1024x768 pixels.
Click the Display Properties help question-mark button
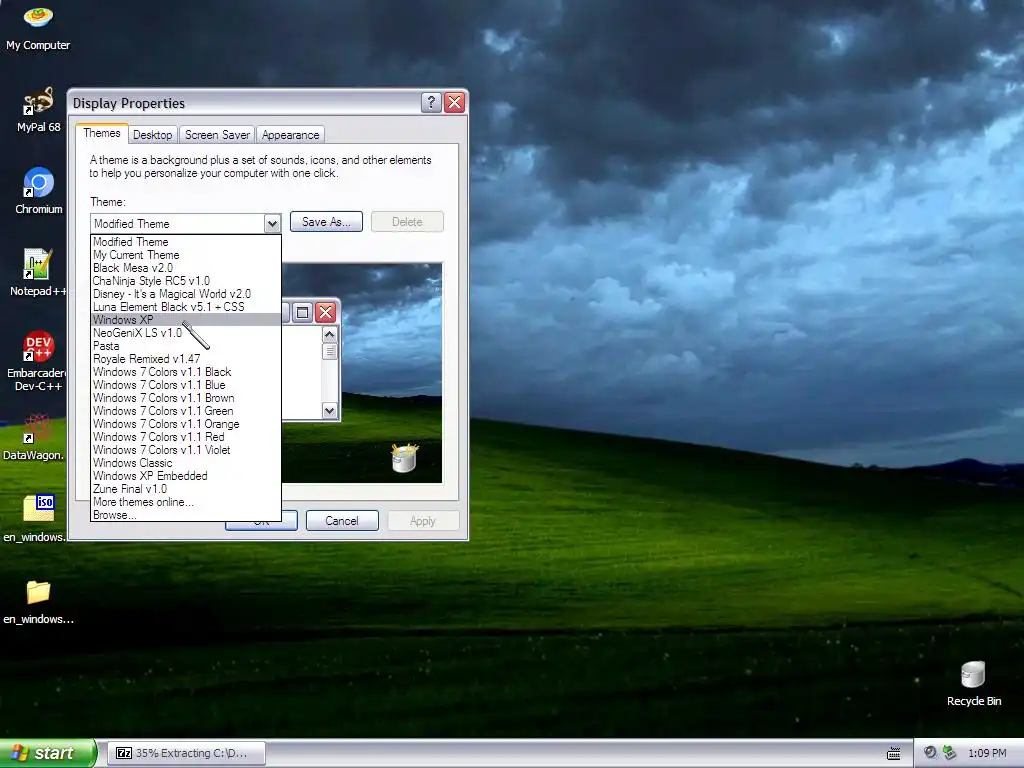point(431,103)
